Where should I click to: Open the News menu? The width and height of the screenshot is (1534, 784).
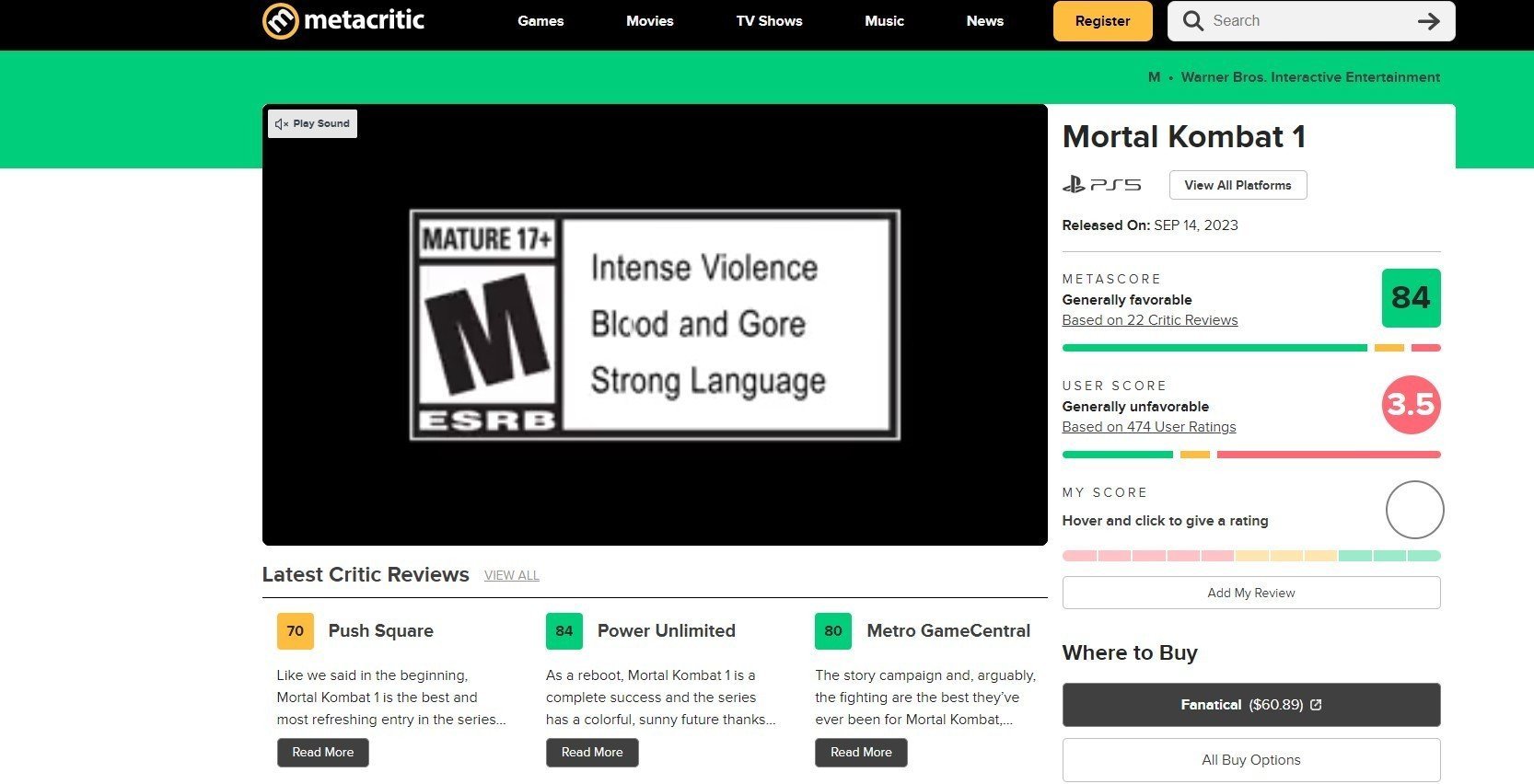(x=984, y=21)
